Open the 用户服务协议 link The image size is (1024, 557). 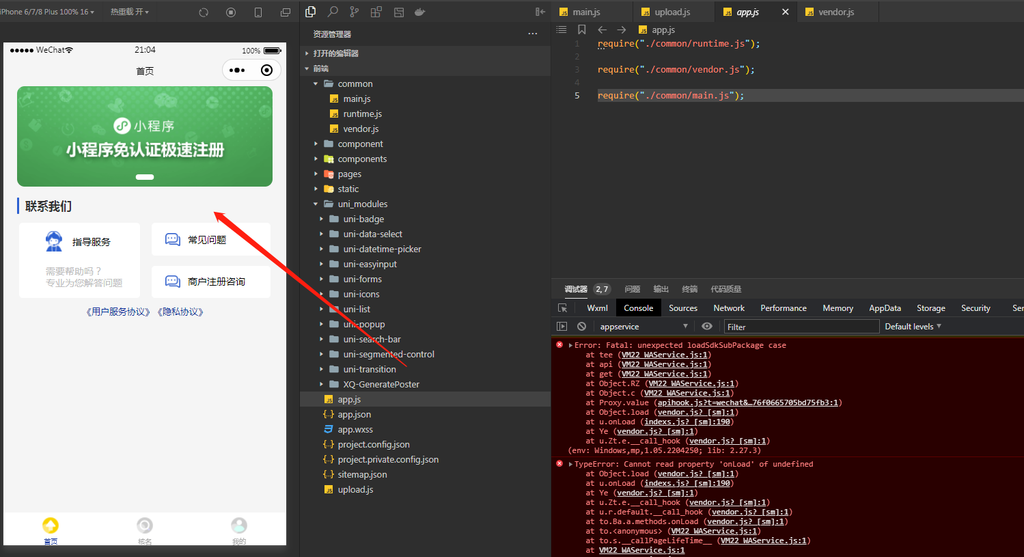click(x=118, y=312)
